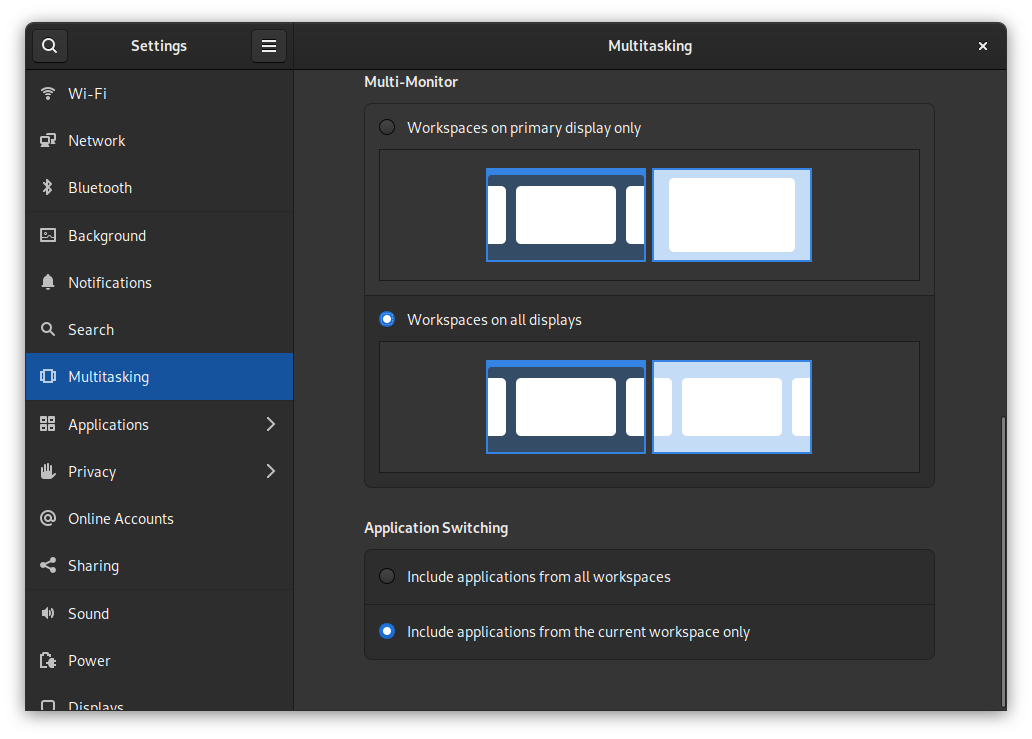Open the Settings search button
Viewport: 1032px width, 739px height.
pos(49,46)
